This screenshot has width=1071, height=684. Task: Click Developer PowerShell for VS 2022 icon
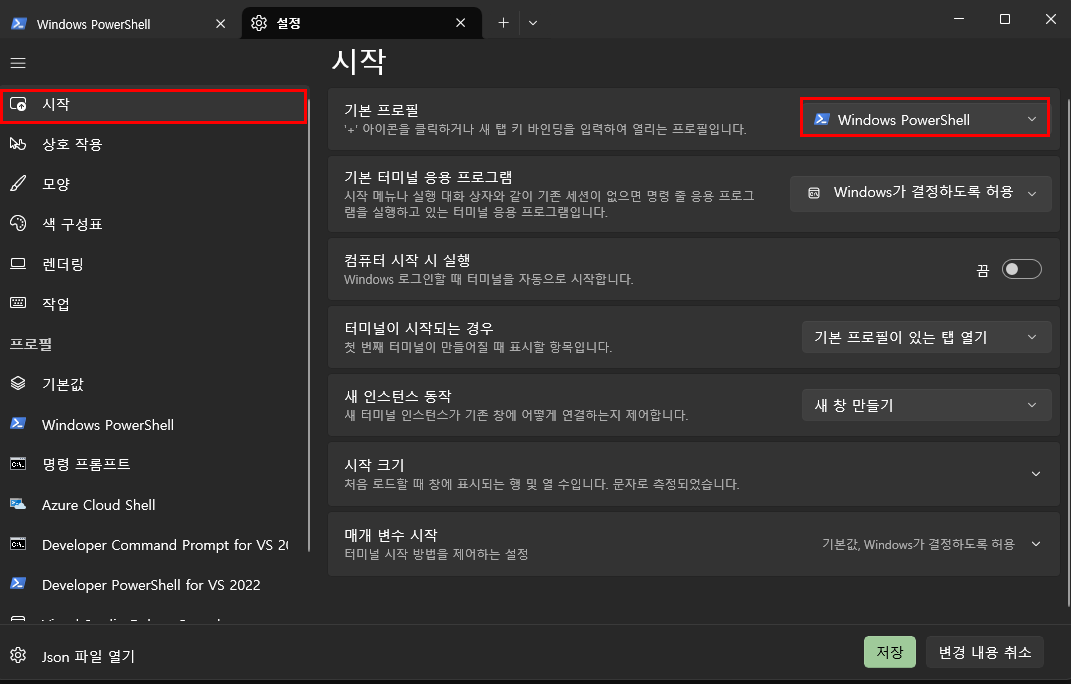click(x=18, y=584)
